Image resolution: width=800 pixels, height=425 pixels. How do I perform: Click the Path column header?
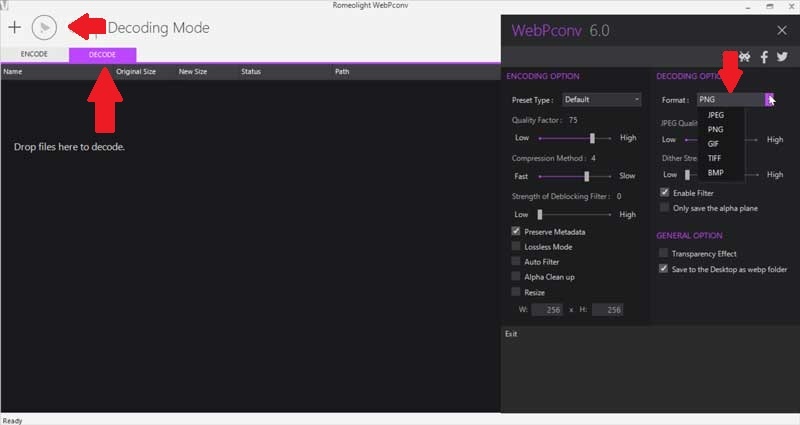pos(342,71)
